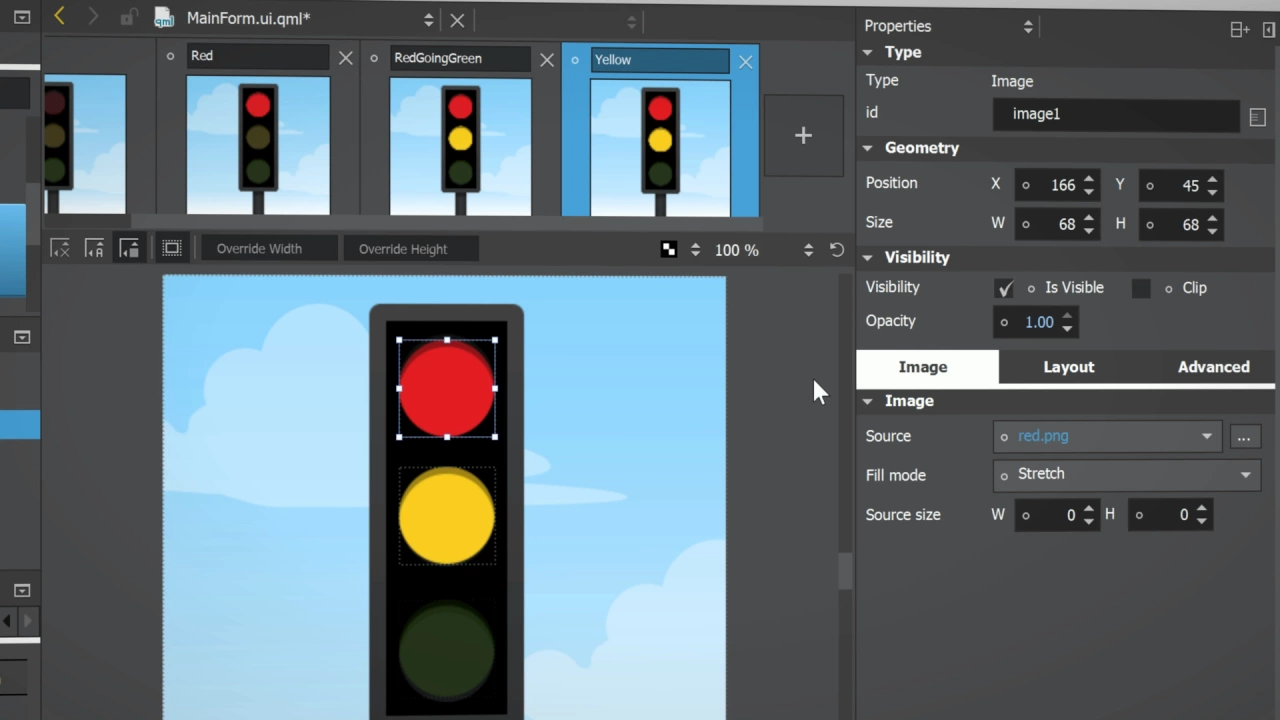The width and height of the screenshot is (1280, 720).
Task: Uncheck the Is Visible checkbox
Action: tap(1005, 288)
